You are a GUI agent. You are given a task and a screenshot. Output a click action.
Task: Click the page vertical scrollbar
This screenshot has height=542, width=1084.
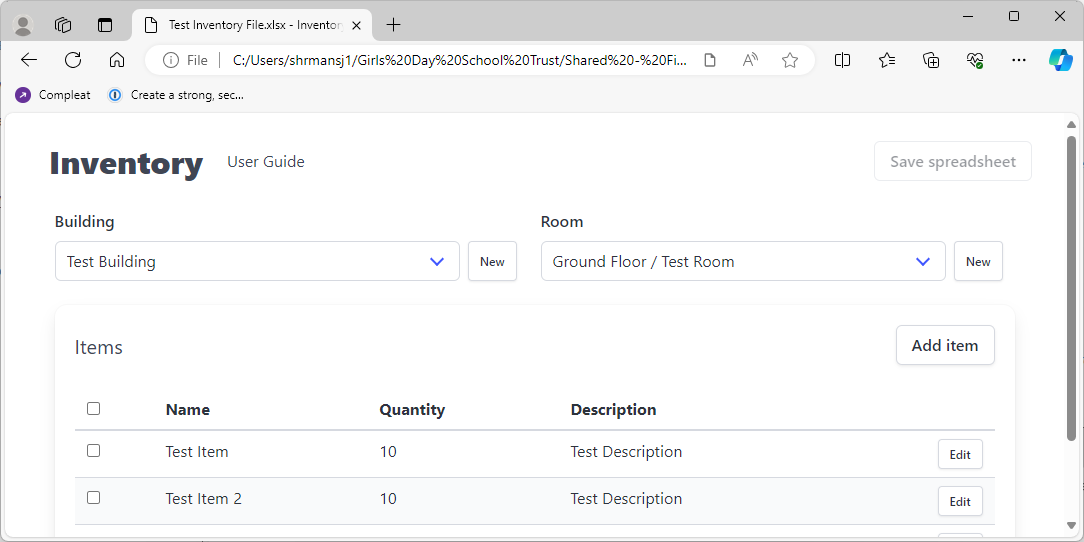(x=1071, y=288)
